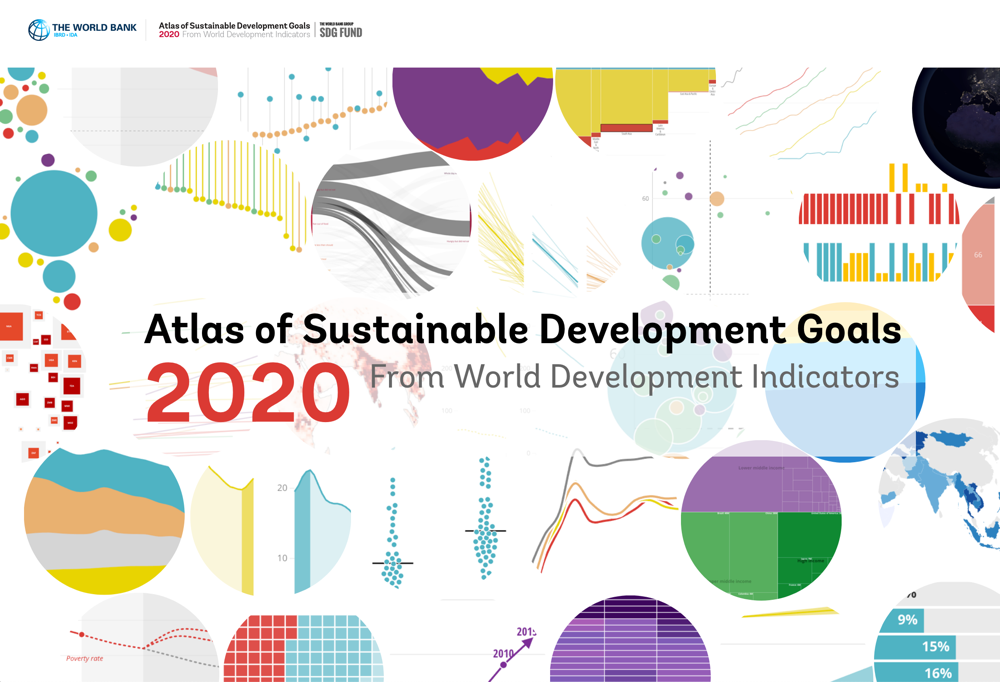The width and height of the screenshot is (1000, 682).
Task: Click the green and purple treemap circle
Action: (x=760, y=520)
